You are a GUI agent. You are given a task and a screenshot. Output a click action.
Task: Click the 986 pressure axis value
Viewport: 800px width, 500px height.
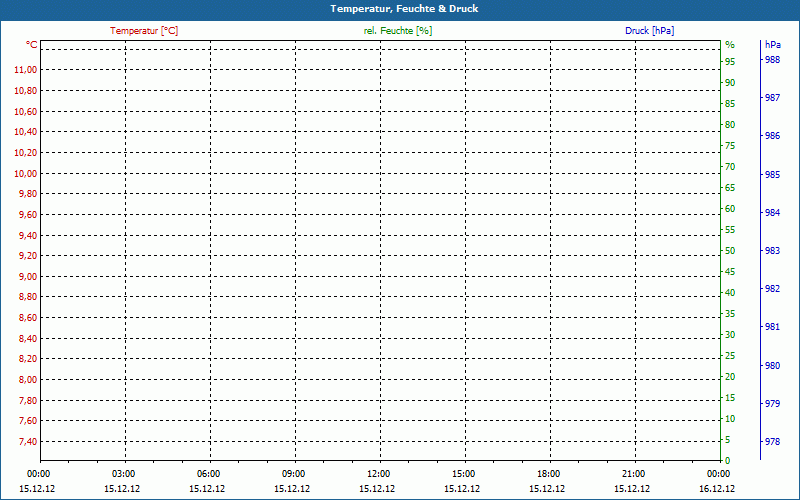(772, 136)
